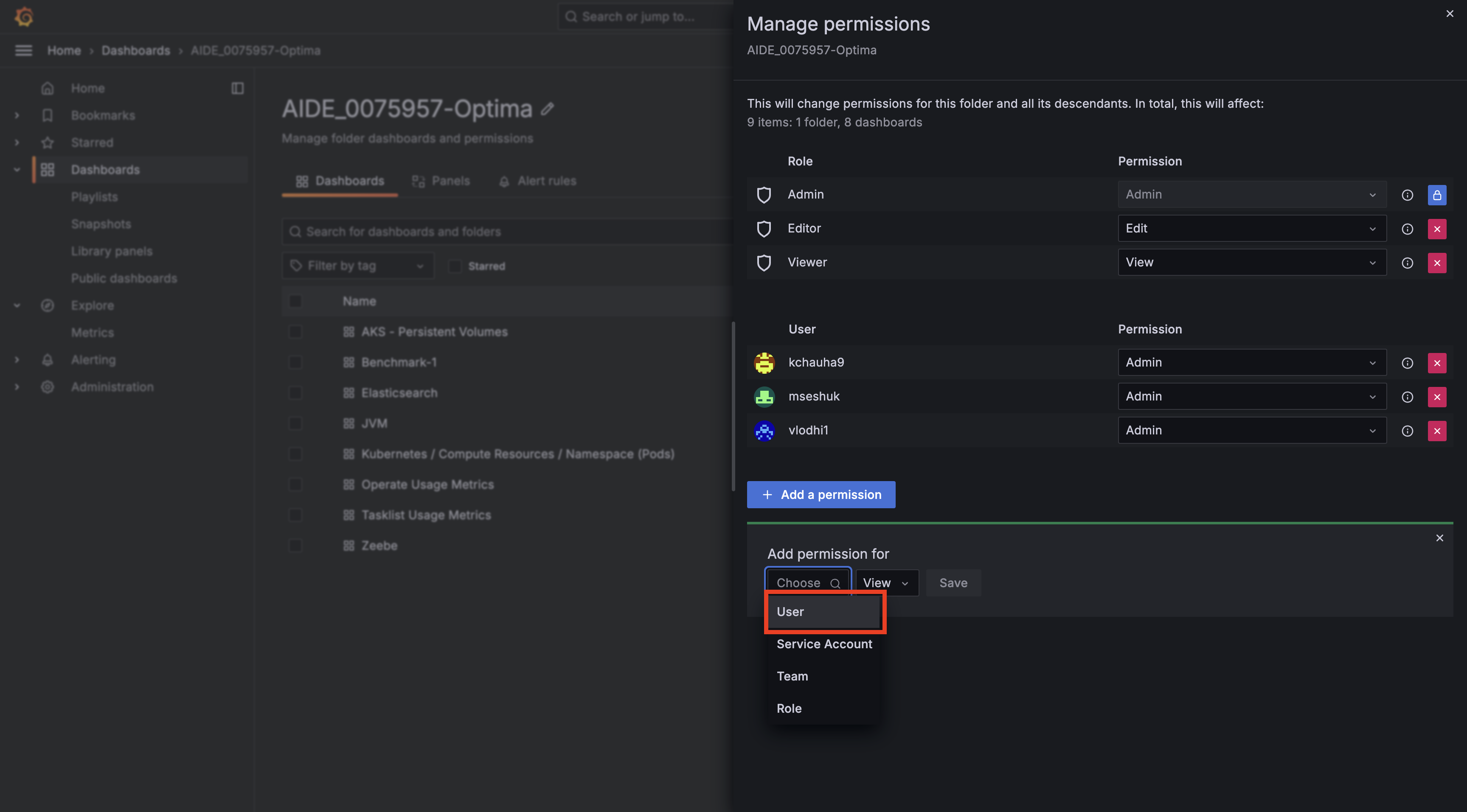This screenshot has width=1467, height=812.
Task: Click the Save button
Action: tap(953, 582)
